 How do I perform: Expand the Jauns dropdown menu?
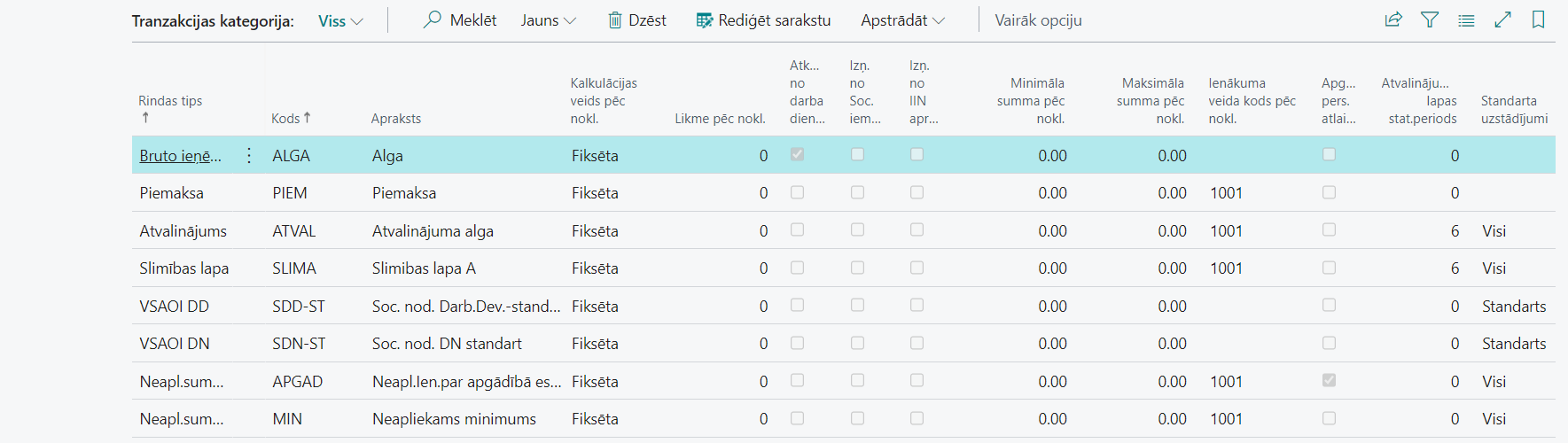tap(548, 20)
